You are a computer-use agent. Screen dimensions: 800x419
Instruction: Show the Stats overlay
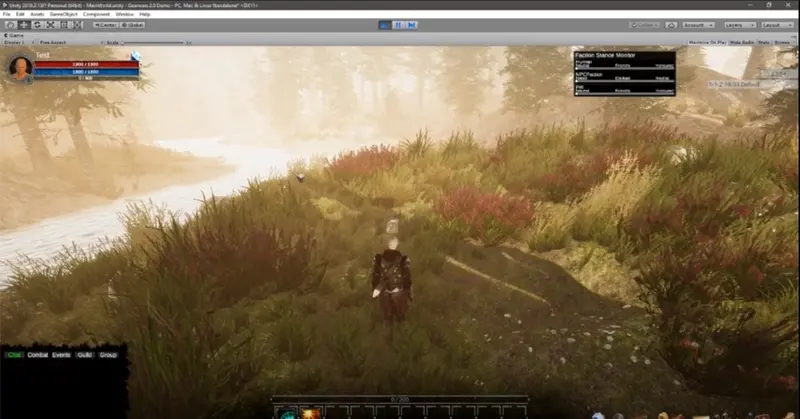764,42
